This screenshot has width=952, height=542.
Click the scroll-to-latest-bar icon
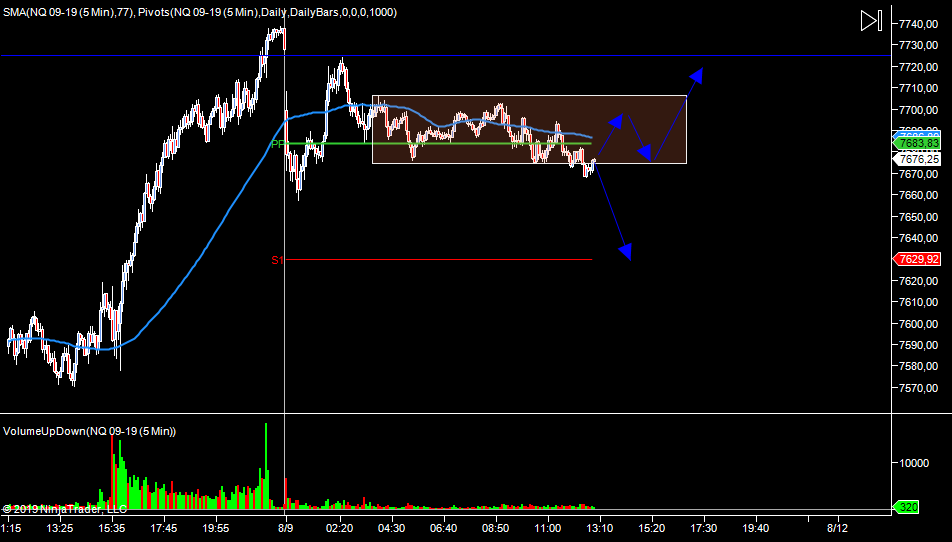(871, 20)
